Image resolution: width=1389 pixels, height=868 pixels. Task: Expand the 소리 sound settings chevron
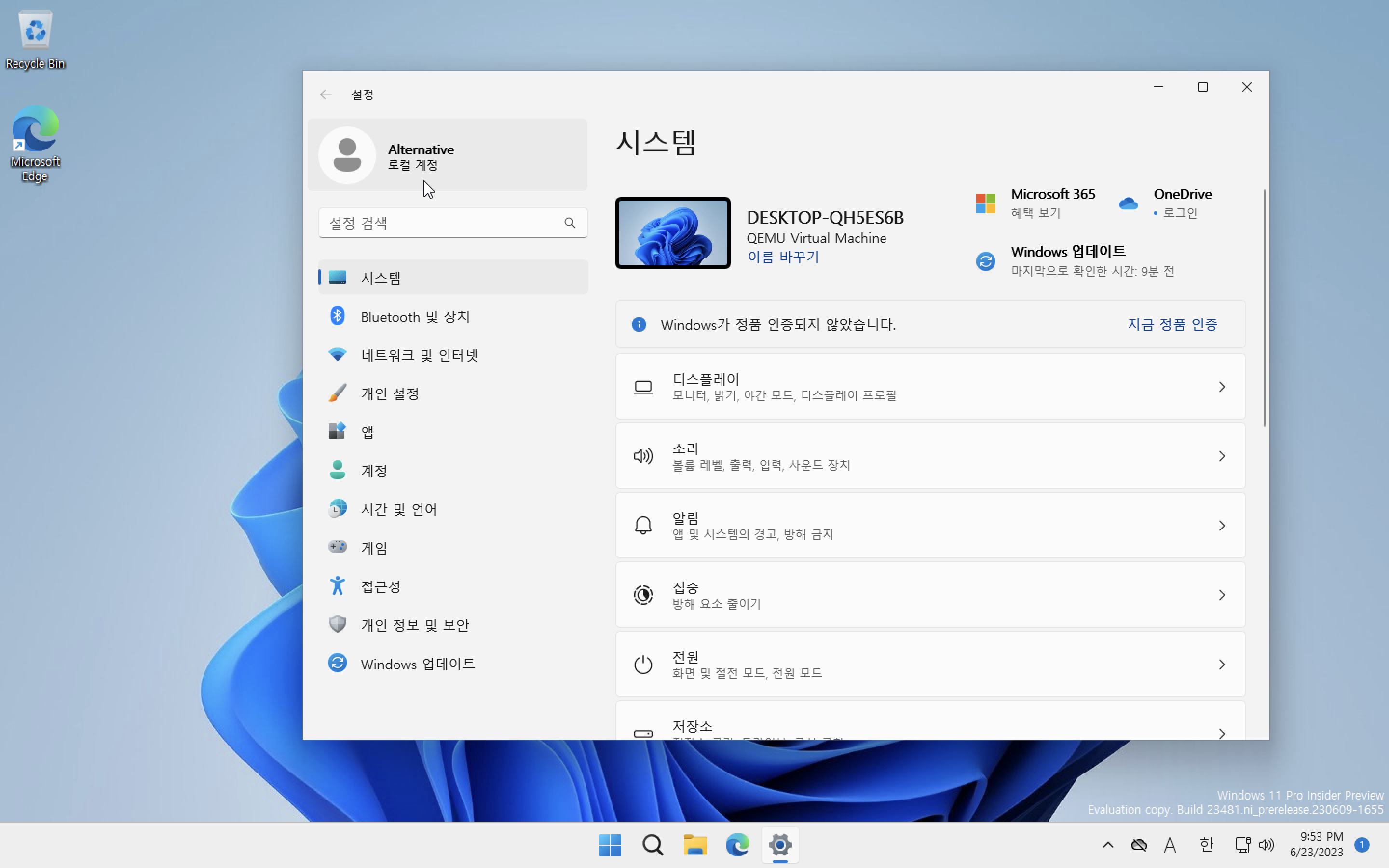(1221, 456)
